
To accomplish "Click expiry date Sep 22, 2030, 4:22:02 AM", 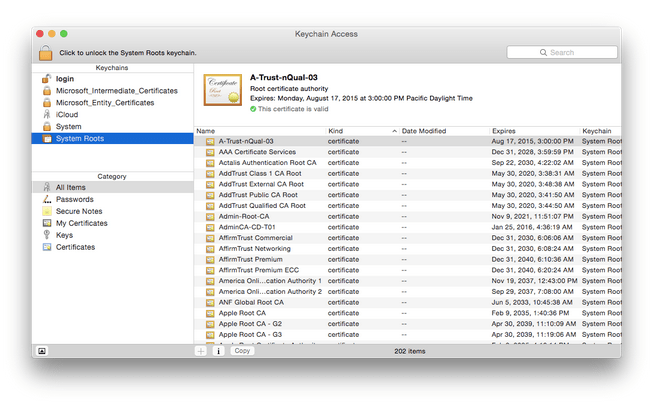I will 533,163.
